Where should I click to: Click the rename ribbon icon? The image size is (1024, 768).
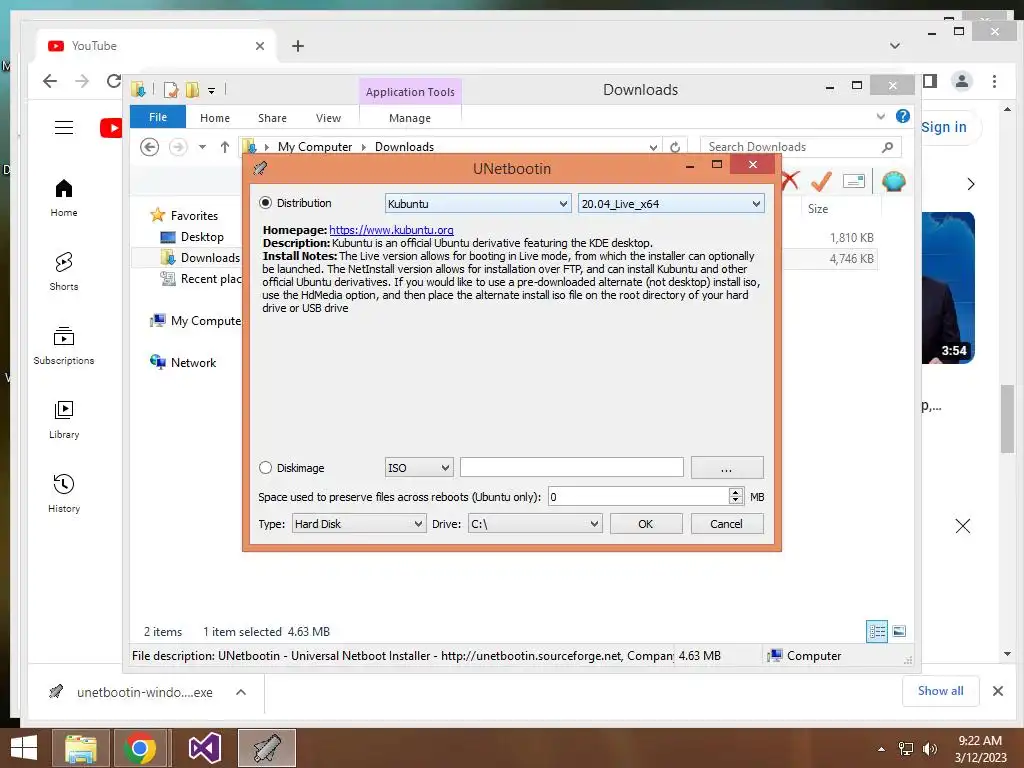pos(854,181)
